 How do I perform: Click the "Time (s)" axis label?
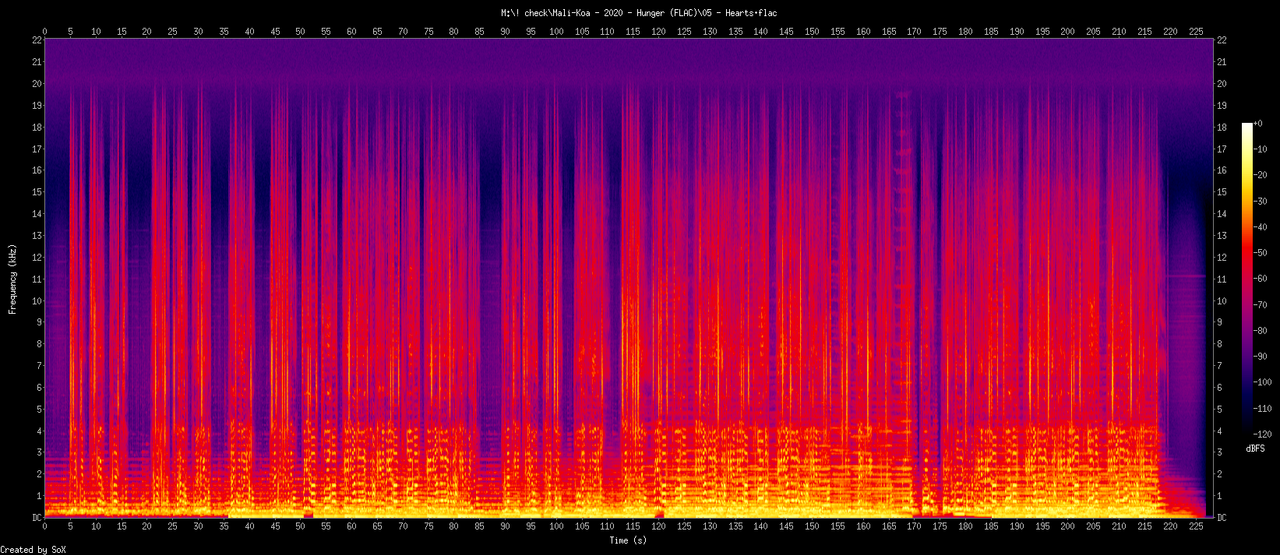point(630,540)
